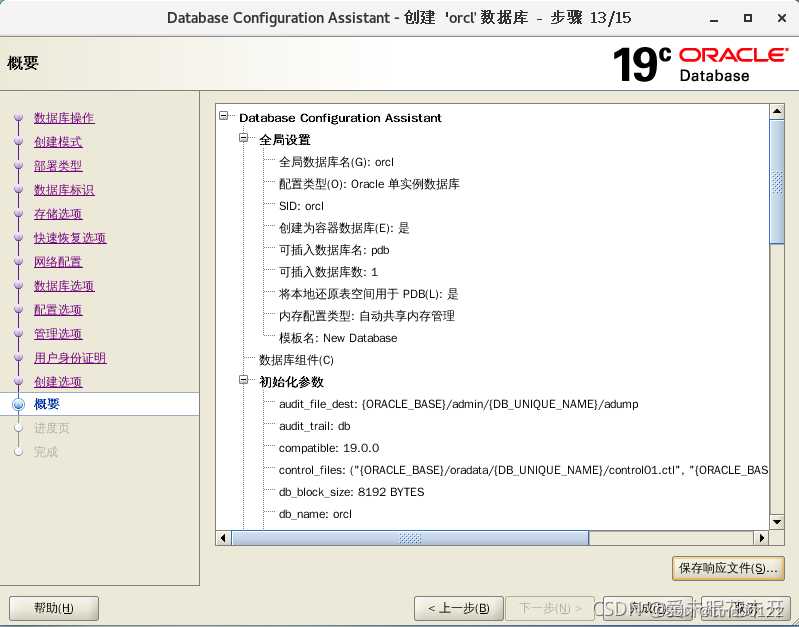This screenshot has width=799, height=627.
Task: Select the 初始化参数 node label
Action: (x=291, y=382)
